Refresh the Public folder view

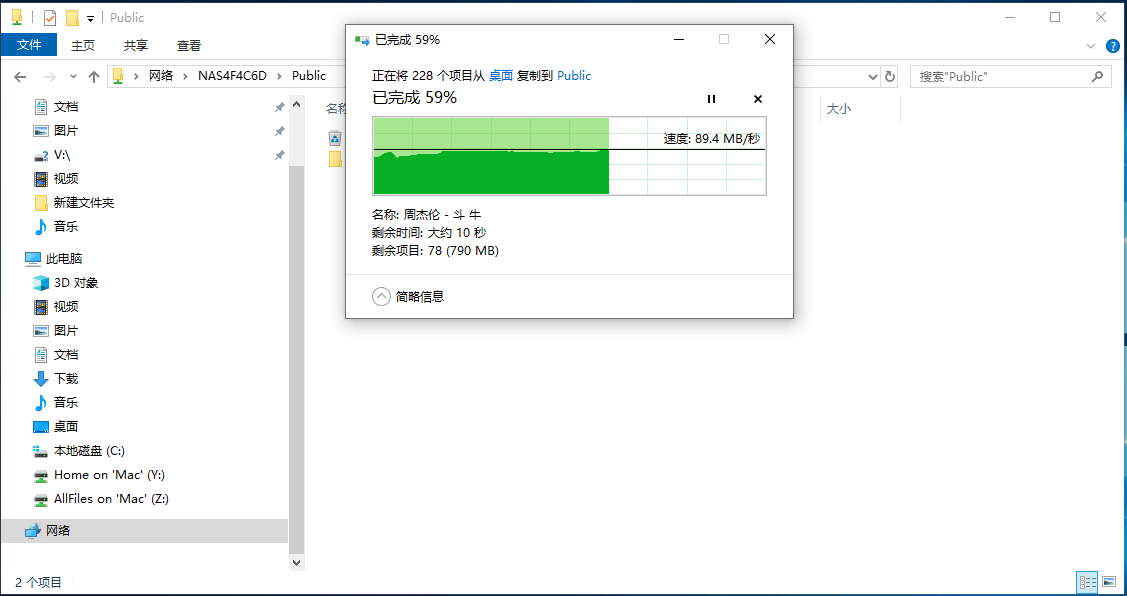click(x=890, y=76)
